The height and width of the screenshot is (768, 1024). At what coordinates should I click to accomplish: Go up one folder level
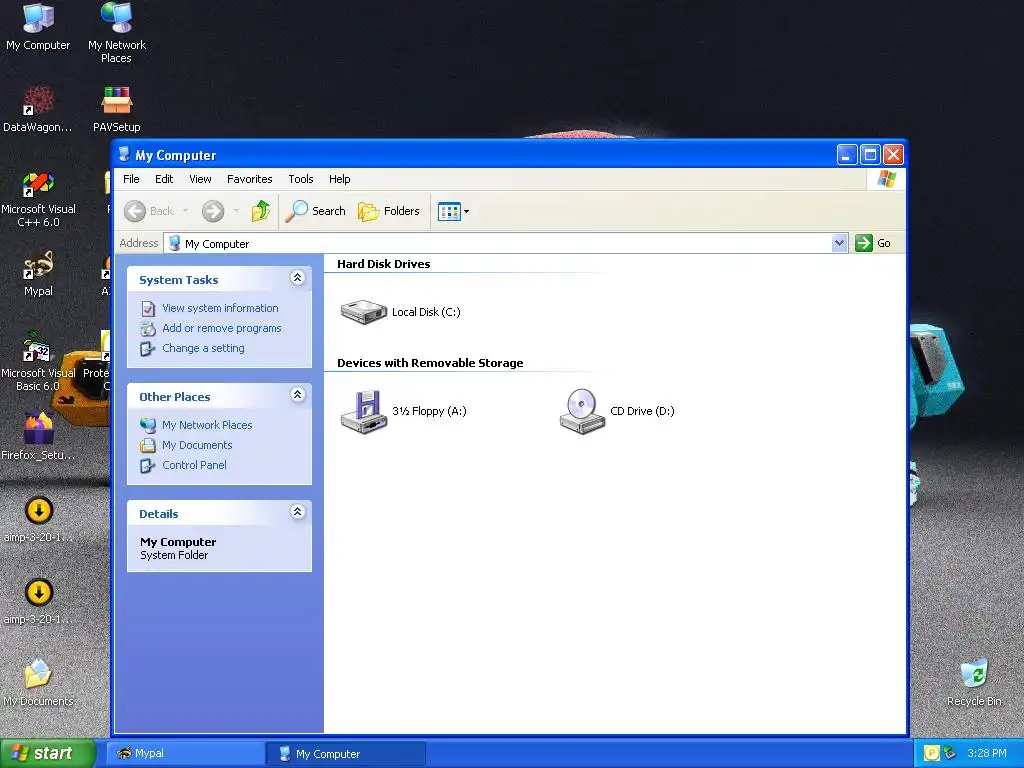(261, 211)
